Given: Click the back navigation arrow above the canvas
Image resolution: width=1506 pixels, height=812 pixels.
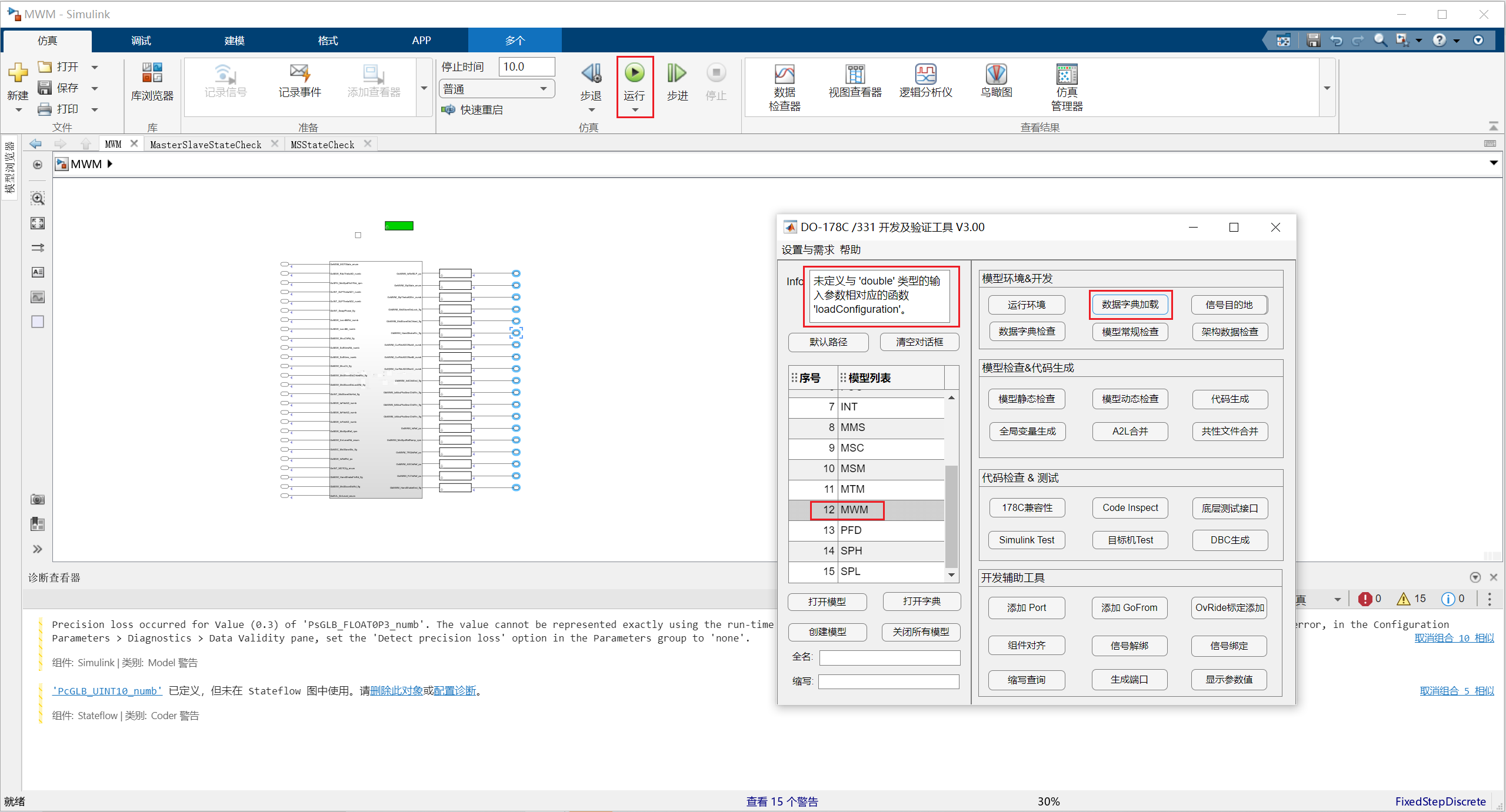Looking at the screenshot, I should point(35,144).
